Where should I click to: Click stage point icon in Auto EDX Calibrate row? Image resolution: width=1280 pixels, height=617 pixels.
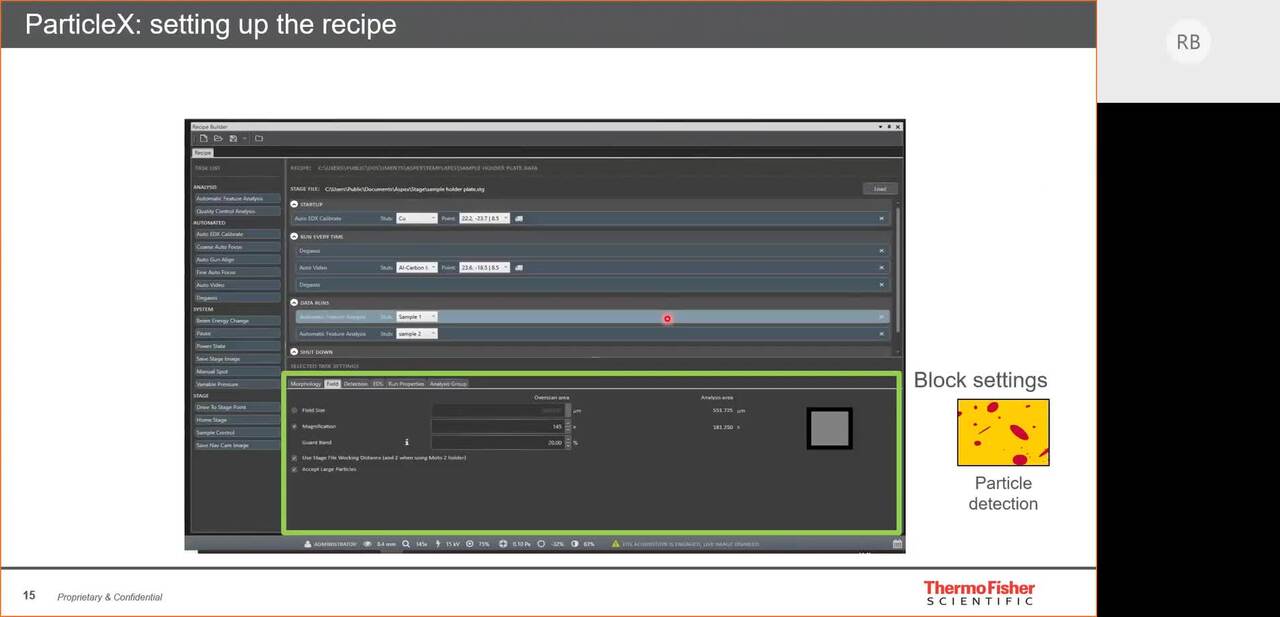[518, 218]
